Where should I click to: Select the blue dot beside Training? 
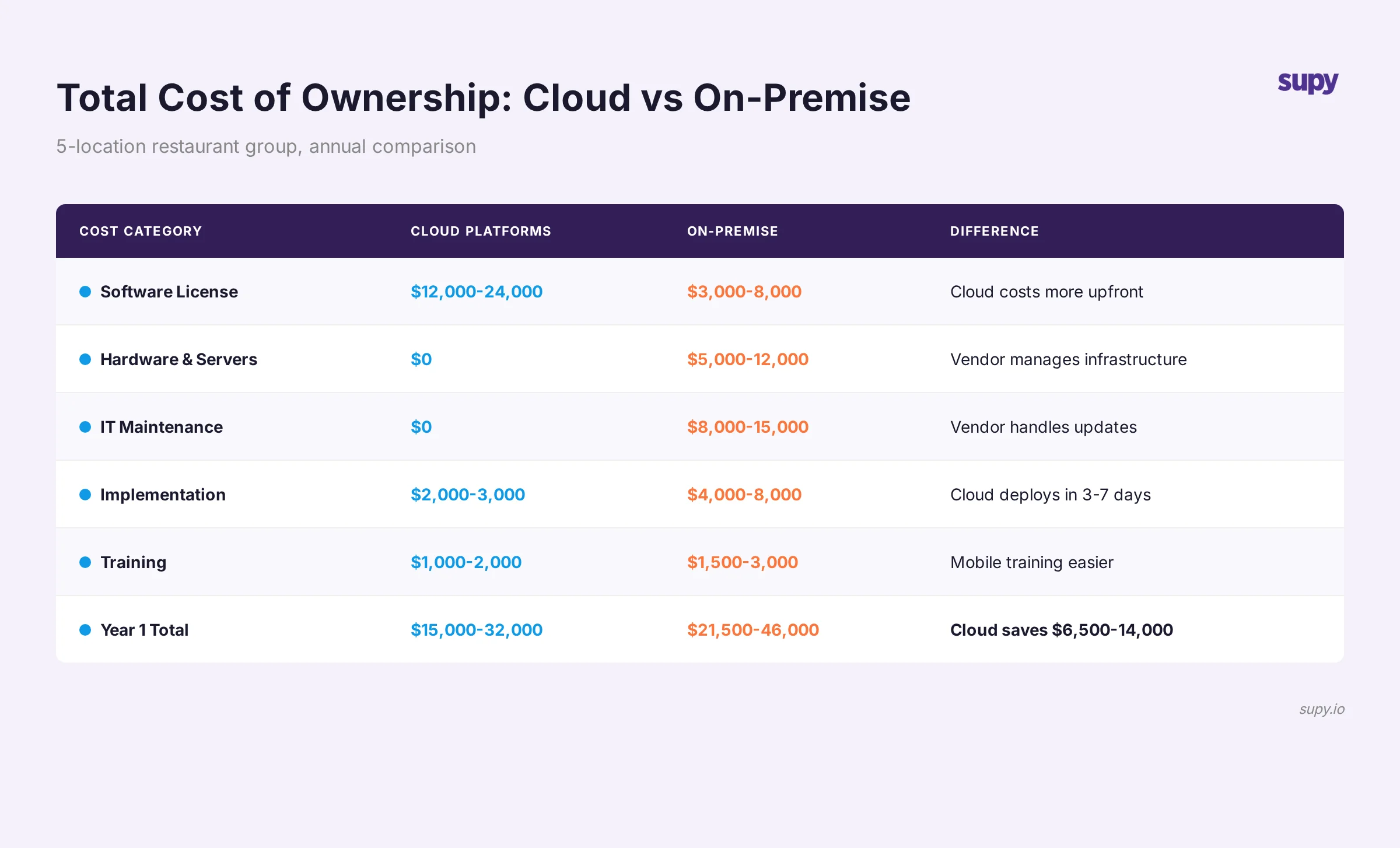[x=85, y=562]
